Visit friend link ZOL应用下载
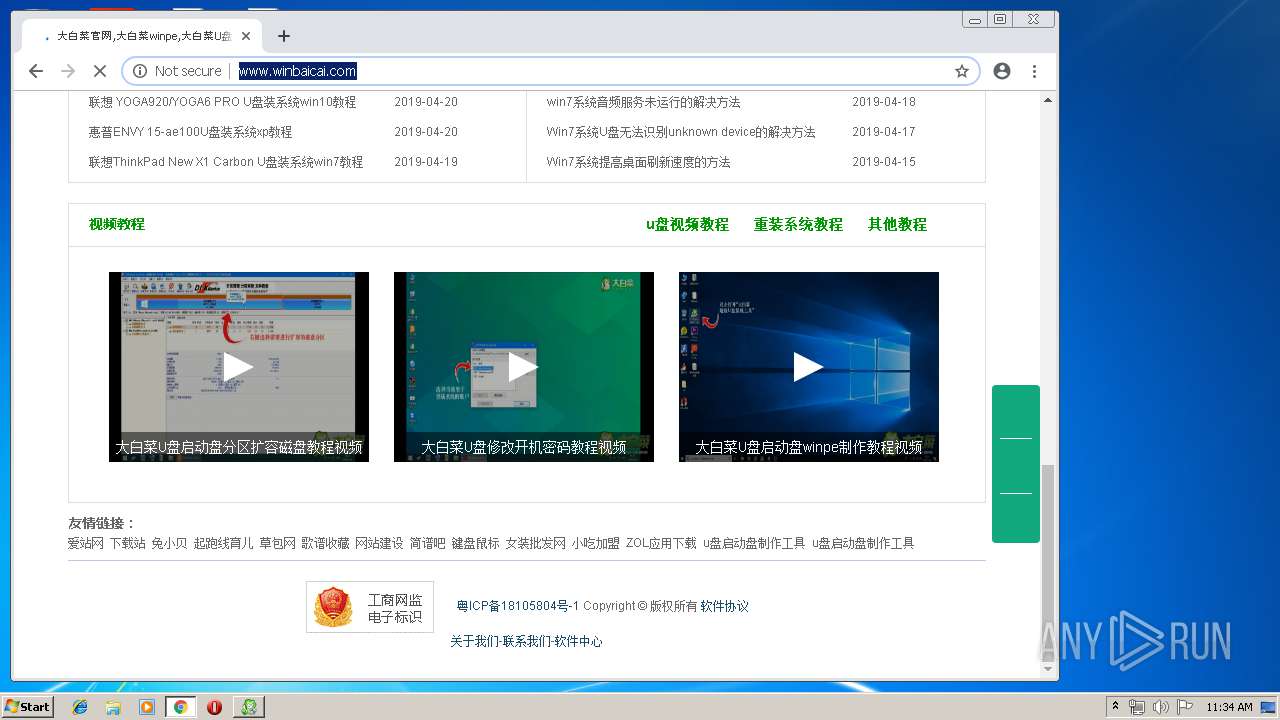 click(661, 543)
